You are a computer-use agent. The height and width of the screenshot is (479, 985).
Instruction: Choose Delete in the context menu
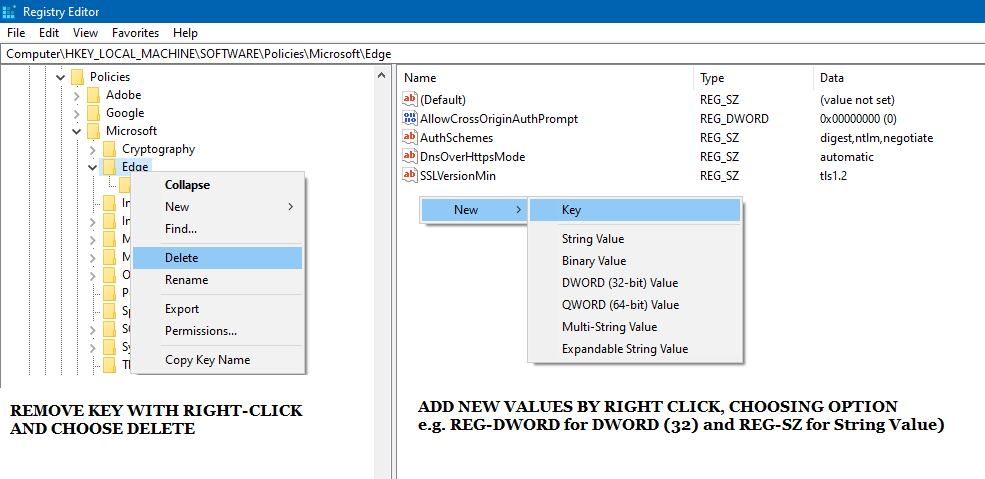tap(217, 257)
